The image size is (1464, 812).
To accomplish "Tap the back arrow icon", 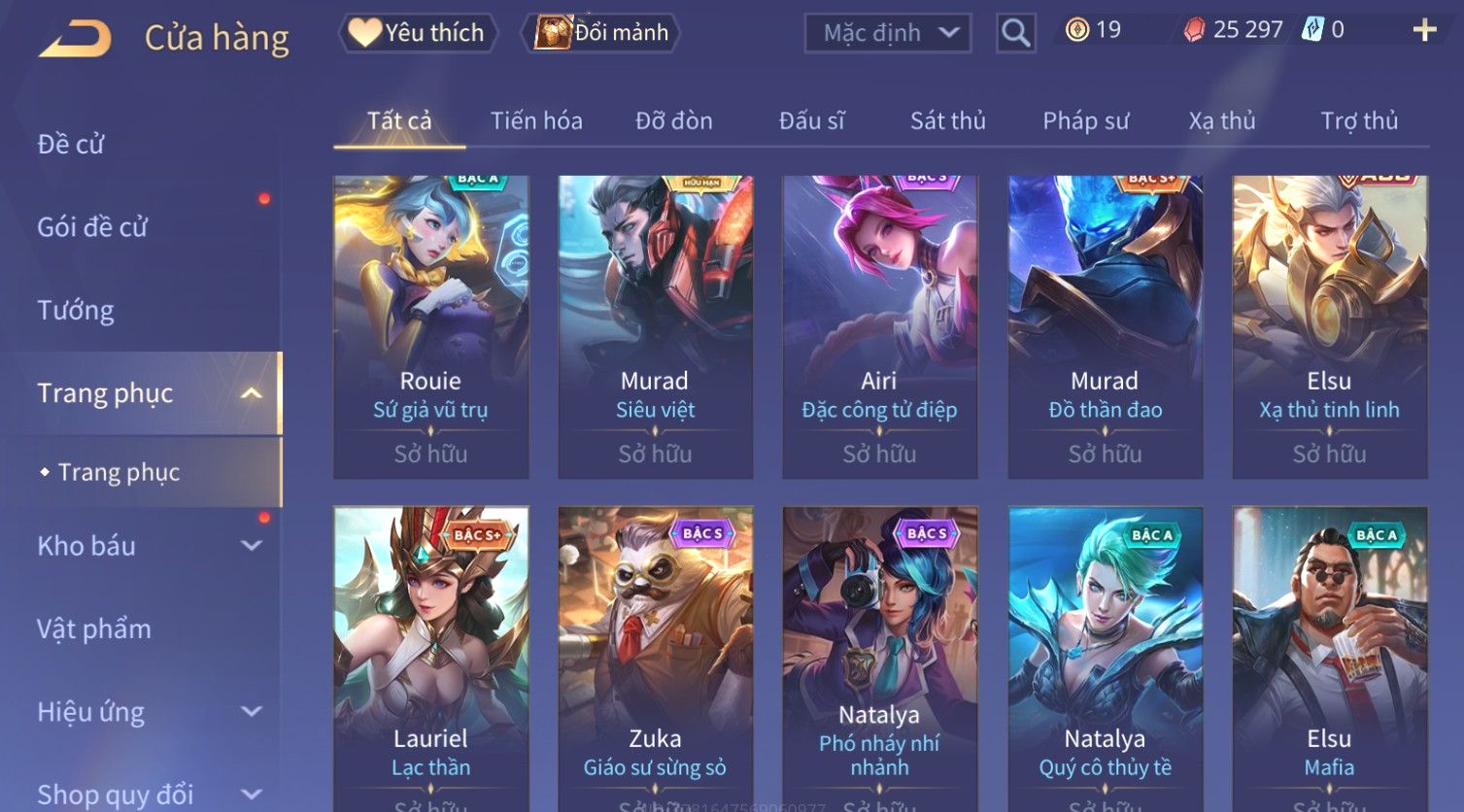I will click(x=75, y=39).
